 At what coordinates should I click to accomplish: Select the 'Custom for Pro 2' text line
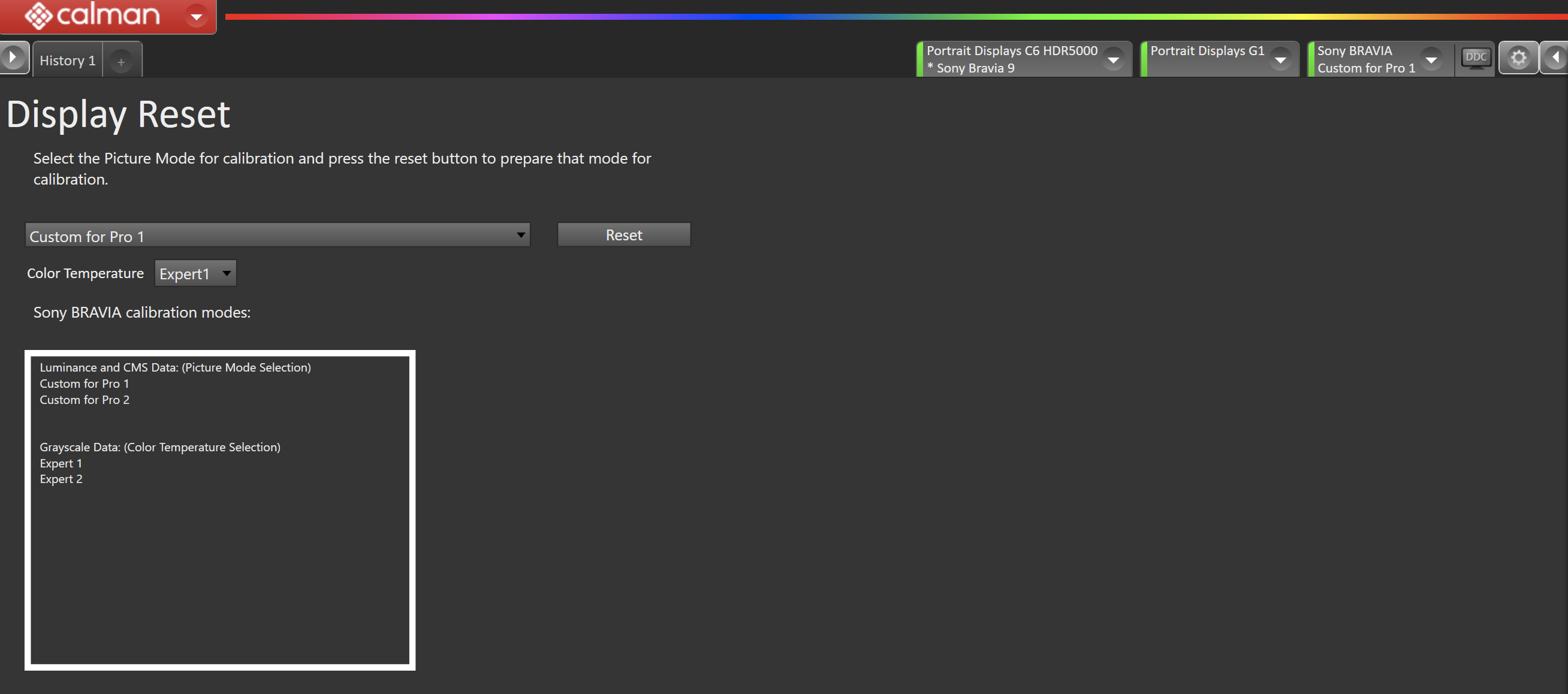[x=85, y=400]
